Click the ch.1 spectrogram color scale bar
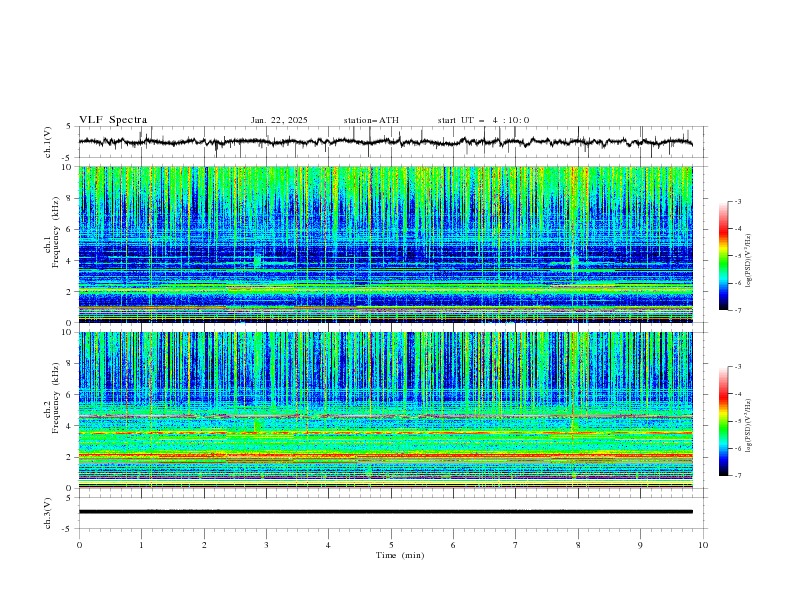 point(724,256)
